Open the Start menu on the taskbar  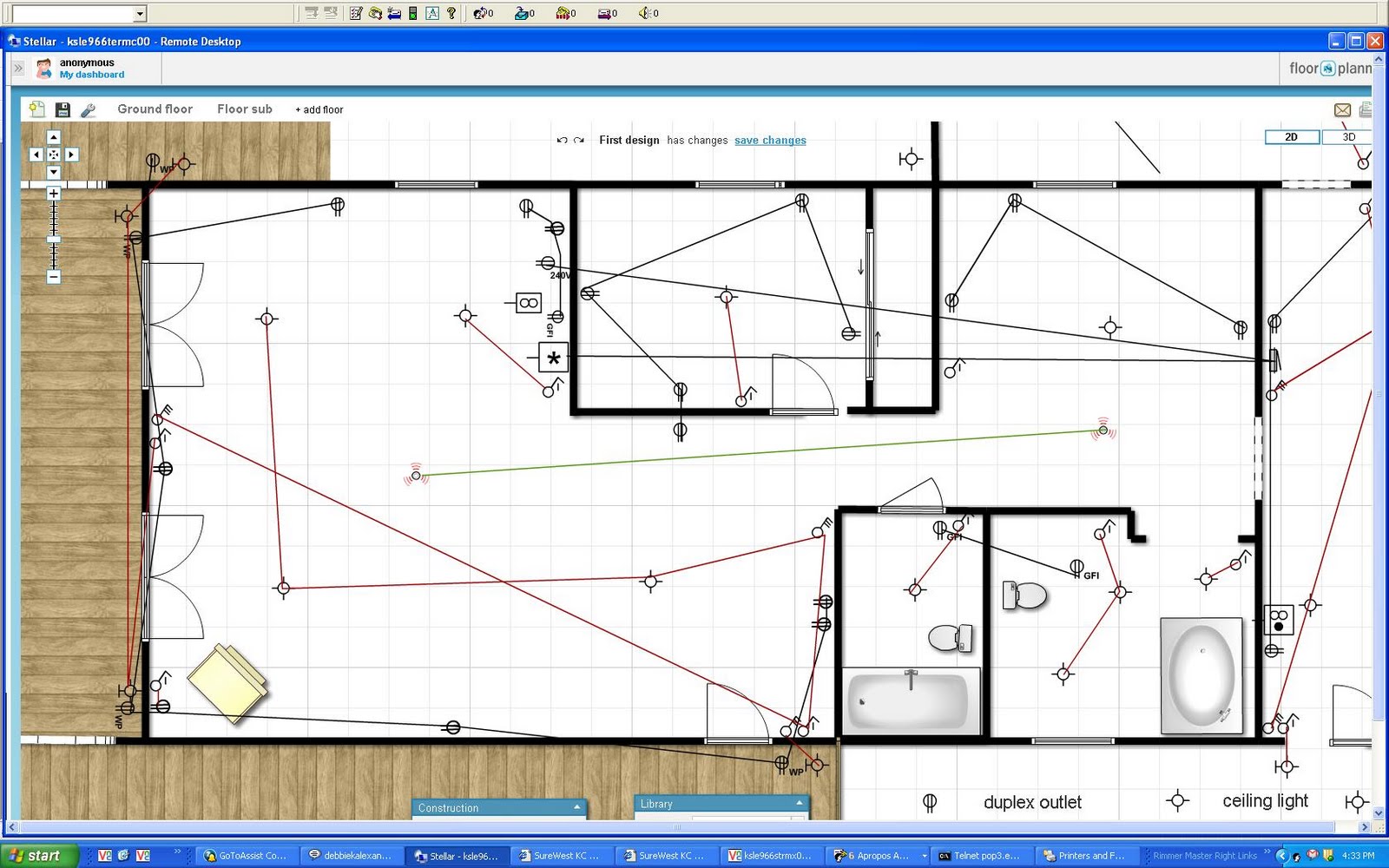pyautogui.click(x=36, y=855)
